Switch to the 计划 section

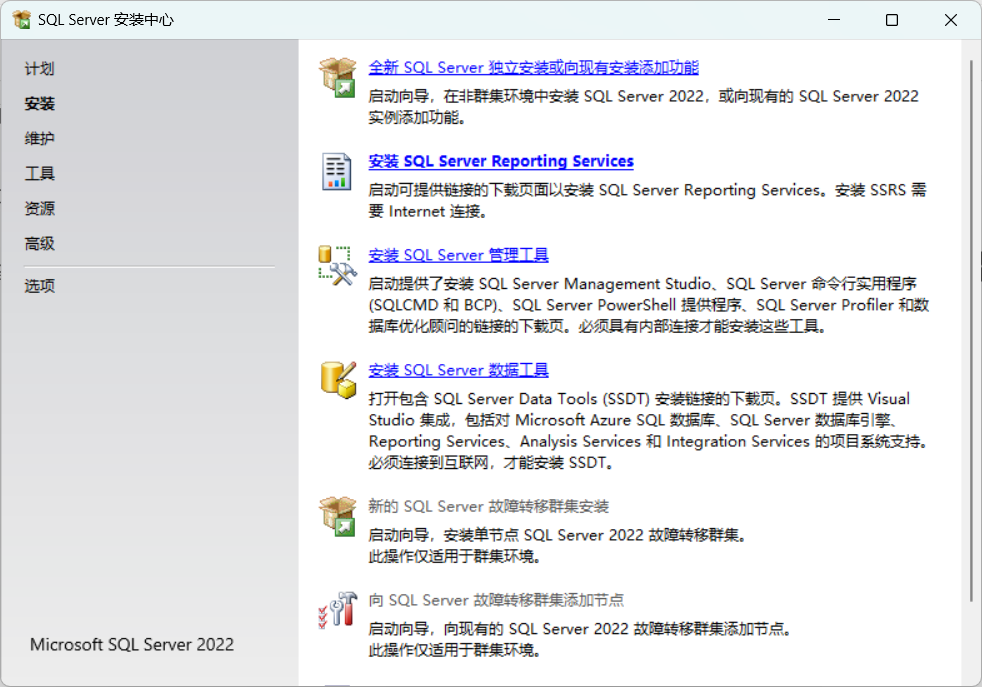click(x=38, y=68)
